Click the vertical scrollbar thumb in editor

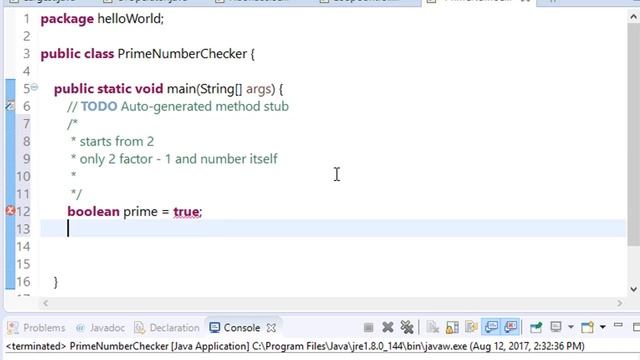pos(633,135)
